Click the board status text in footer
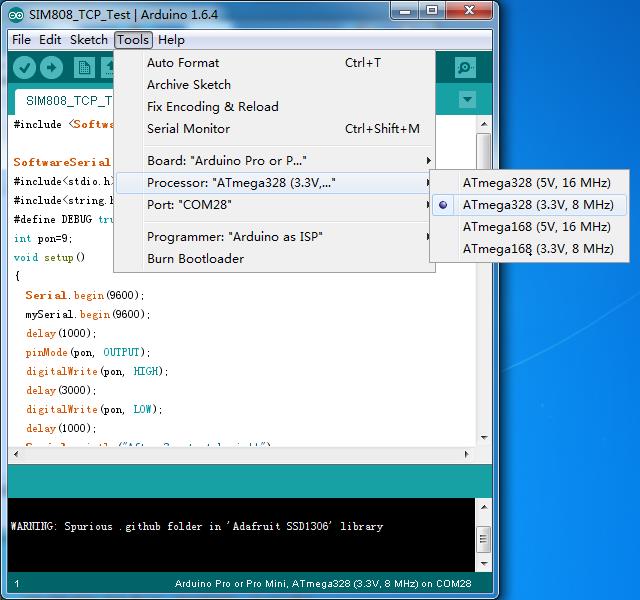The width and height of the screenshot is (640, 600). coord(323,584)
